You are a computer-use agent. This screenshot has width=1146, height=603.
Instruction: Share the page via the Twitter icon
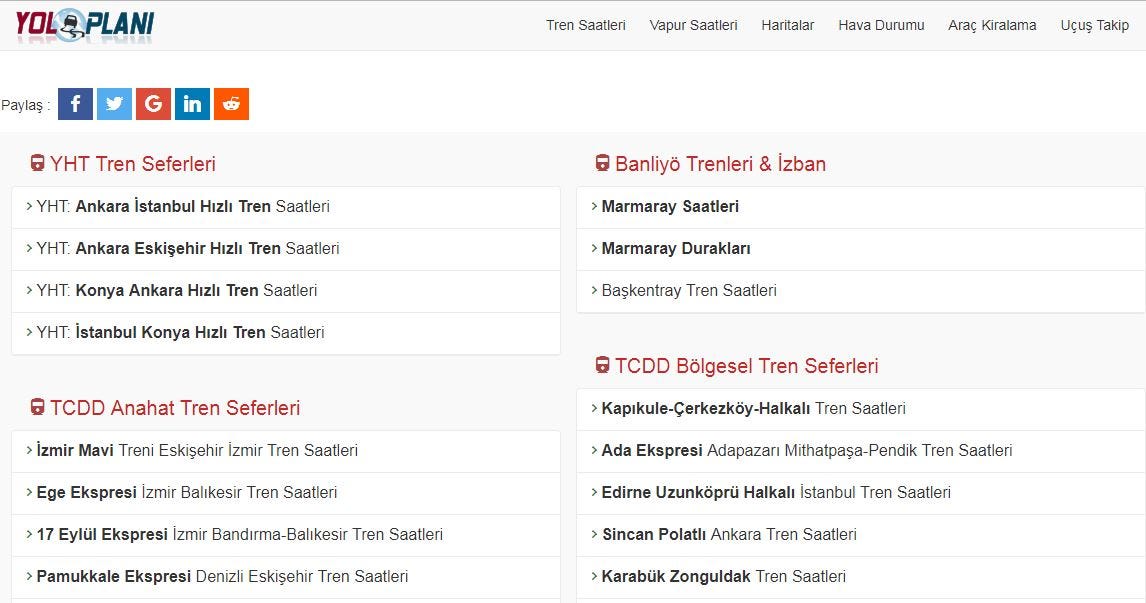click(114, 103)
